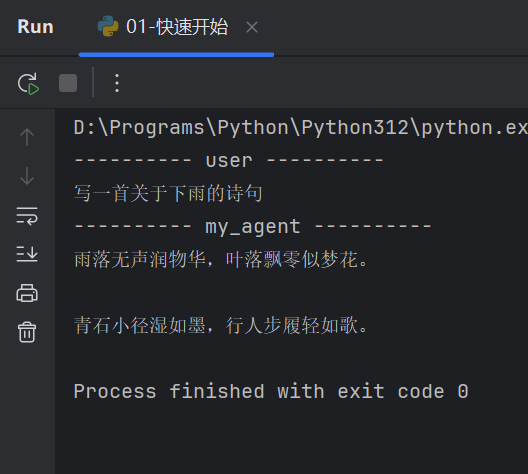Select the 01-快速开始 run tab
Screen dimensions: 528x474
[176, 27]
